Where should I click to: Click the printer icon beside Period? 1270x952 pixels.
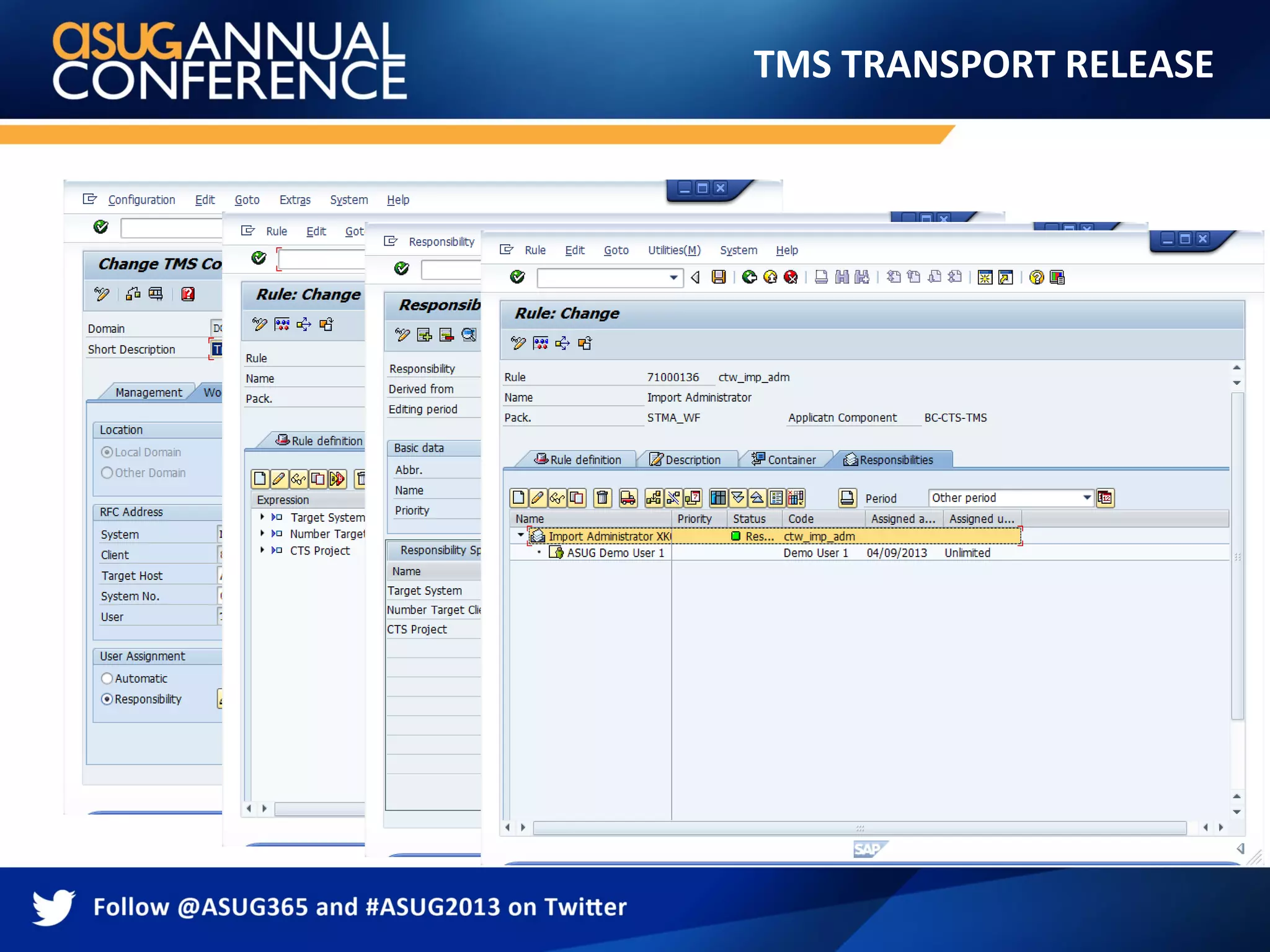coord(847,498)
